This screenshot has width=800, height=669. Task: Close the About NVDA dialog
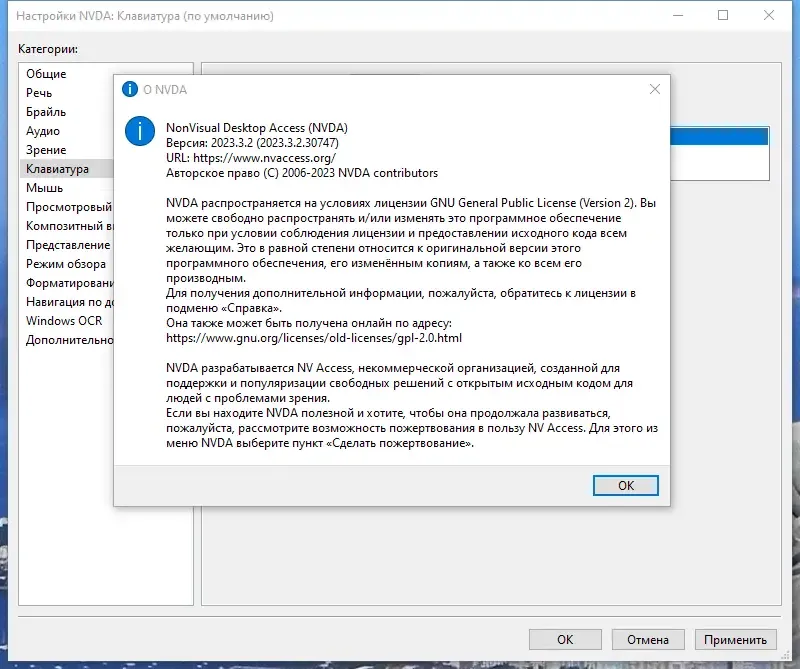click(x=655, y=89)
